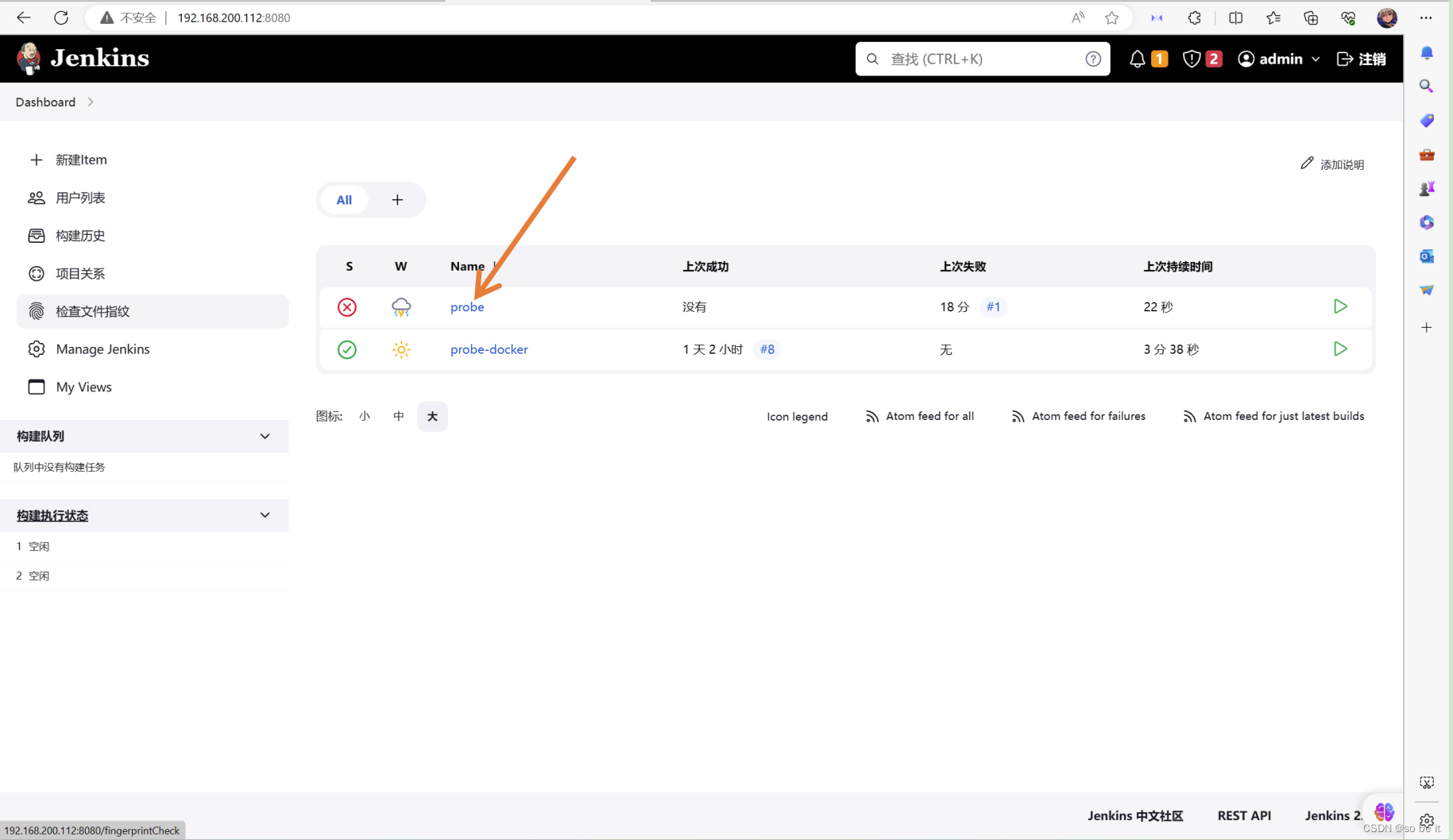Toggle browser split screen icon
This screenshot has width=1453, height=840.
click(1235, 17)
